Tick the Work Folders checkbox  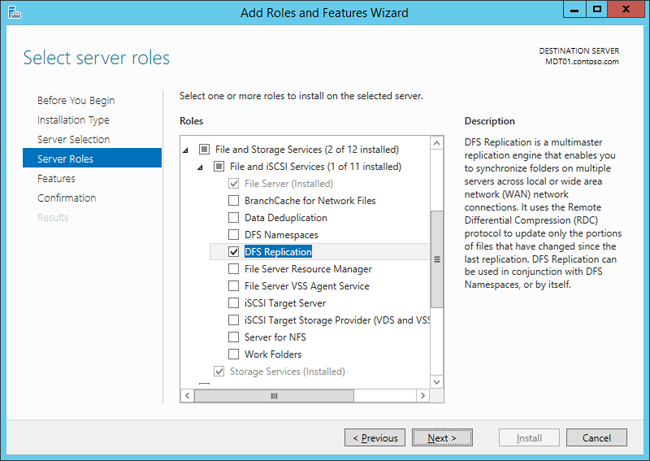coord(234,354)
